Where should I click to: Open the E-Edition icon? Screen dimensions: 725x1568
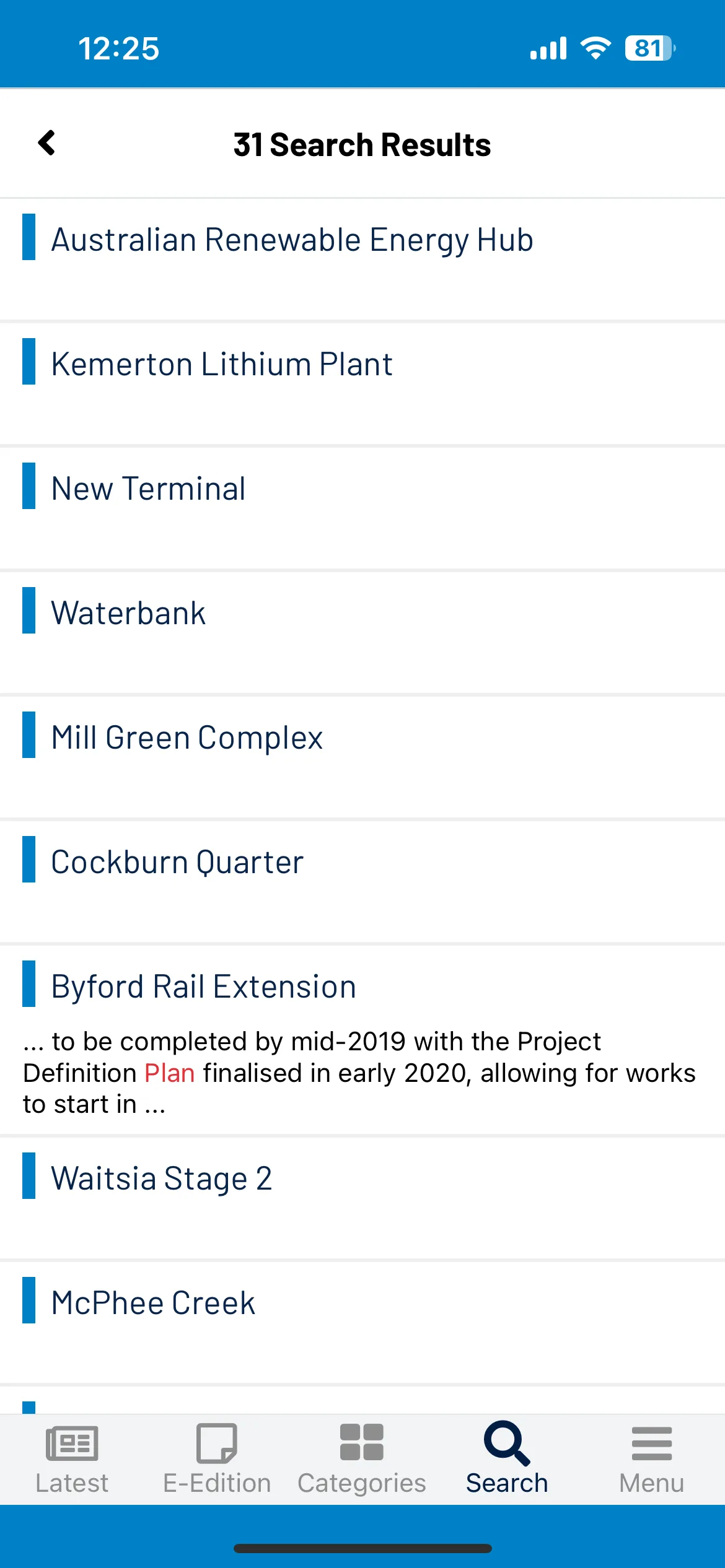(x=217, y=1443)
